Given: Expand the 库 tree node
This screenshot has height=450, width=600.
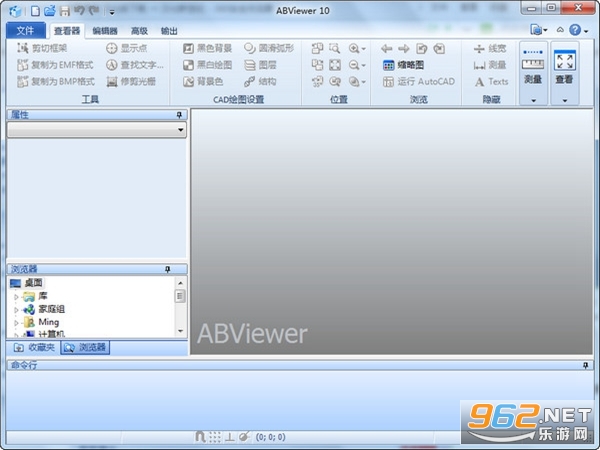Looking at the screenshot, I should 16,297.
